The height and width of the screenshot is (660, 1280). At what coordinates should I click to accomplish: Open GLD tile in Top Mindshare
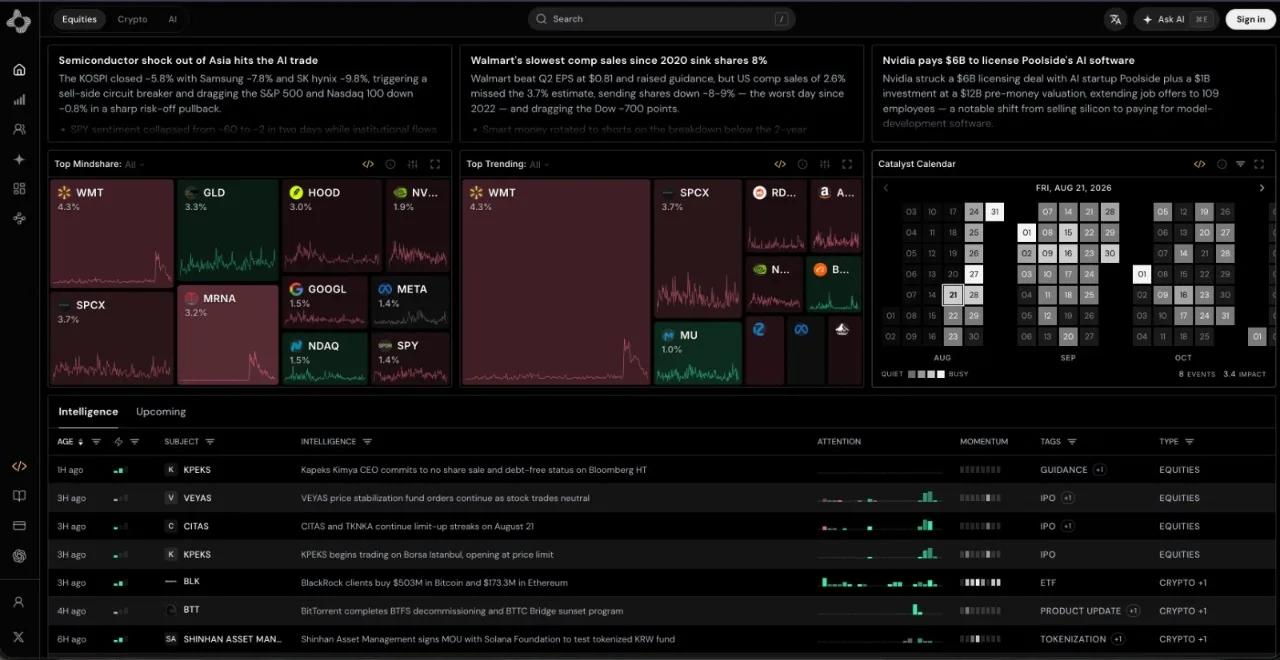tap(227, 231)
